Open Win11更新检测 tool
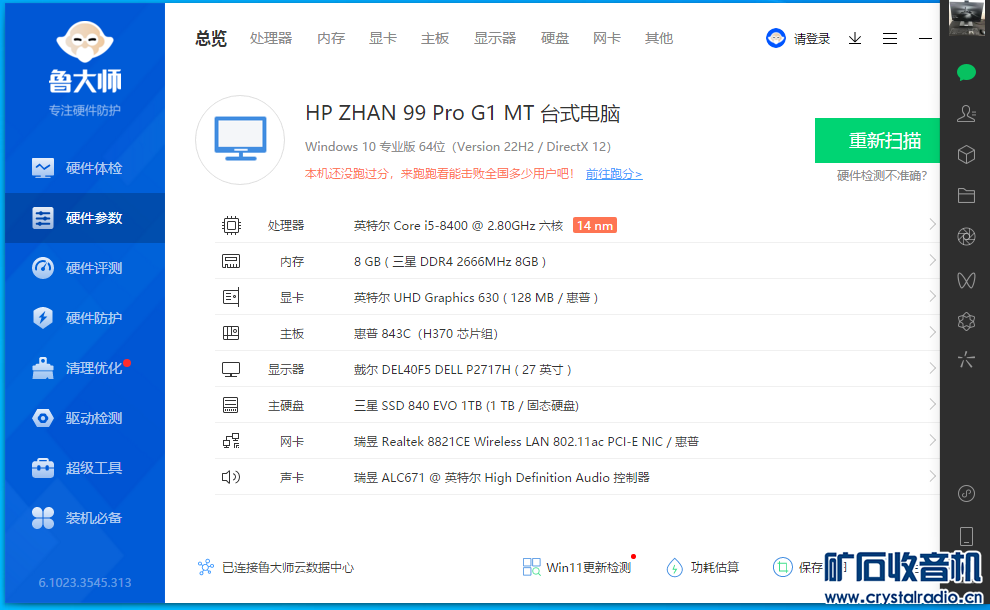990x610 pixels. click(x=577, y=567)
